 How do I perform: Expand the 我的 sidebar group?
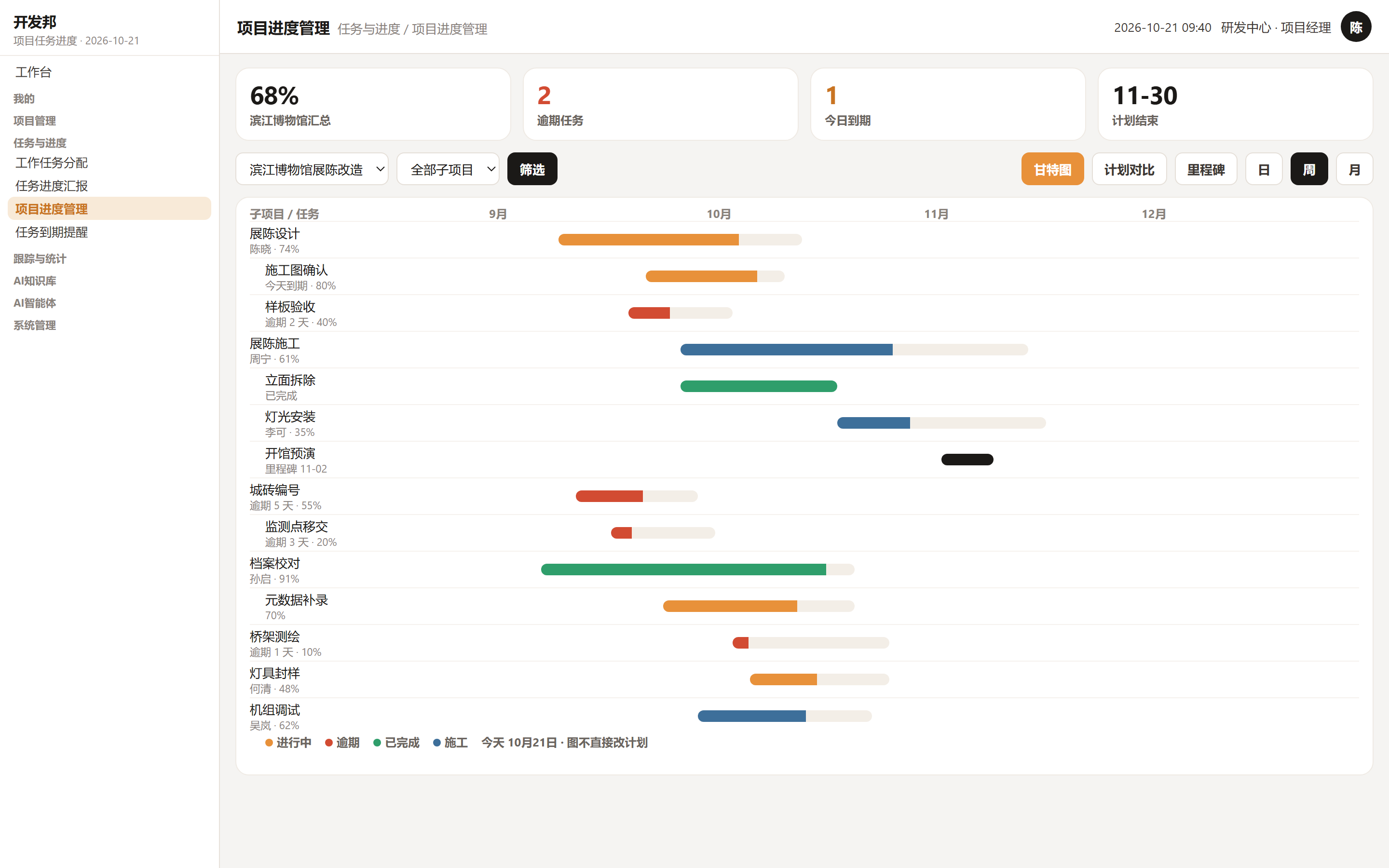[x=24, y=99]
